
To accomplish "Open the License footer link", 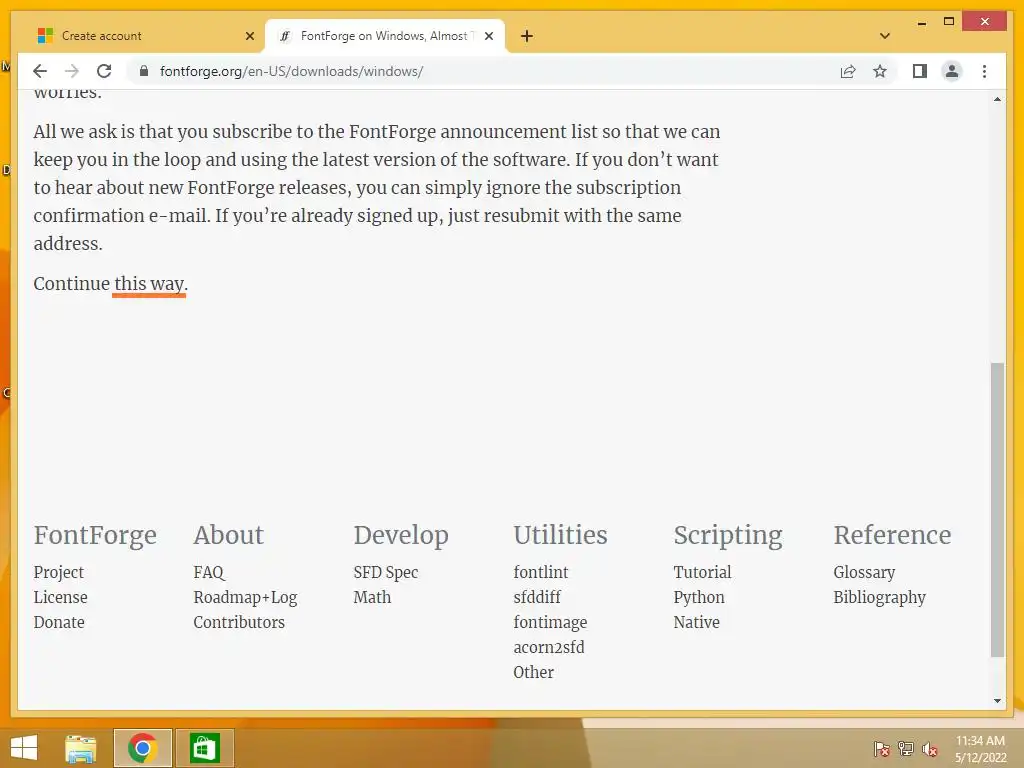I will tap(60, 597).
